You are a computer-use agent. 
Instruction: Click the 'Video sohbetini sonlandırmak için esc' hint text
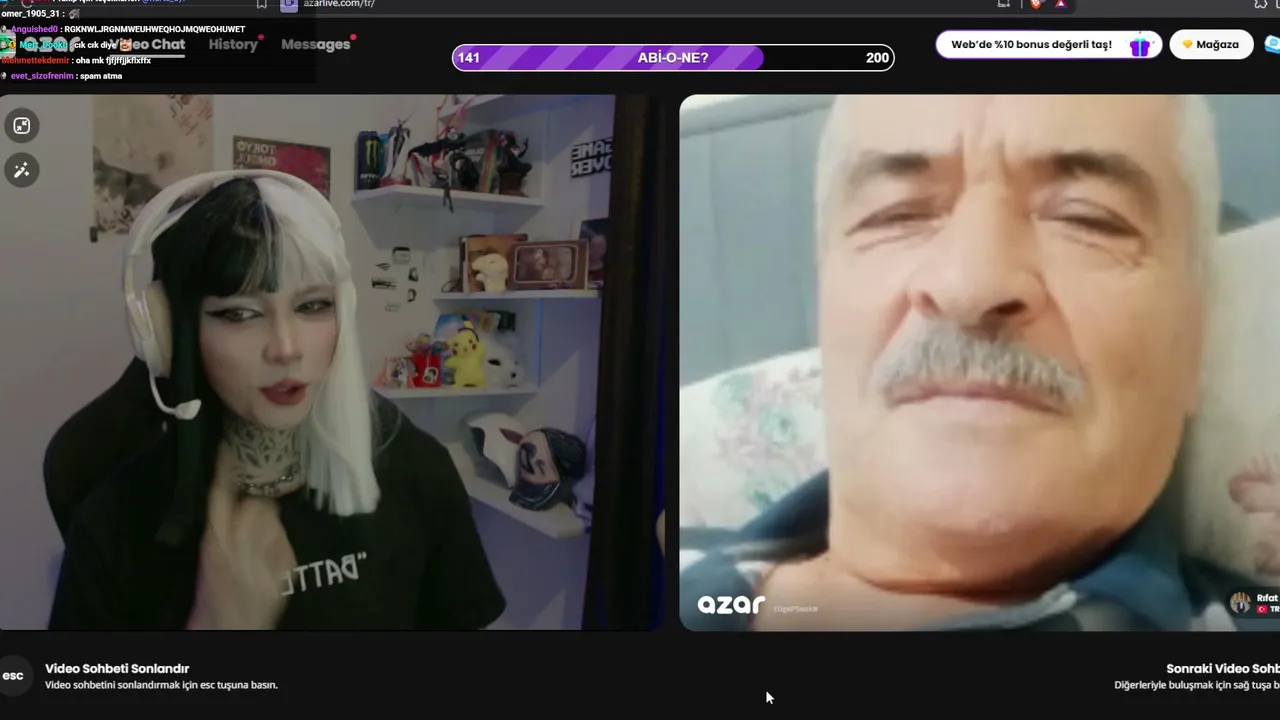(x=161, y=685)
